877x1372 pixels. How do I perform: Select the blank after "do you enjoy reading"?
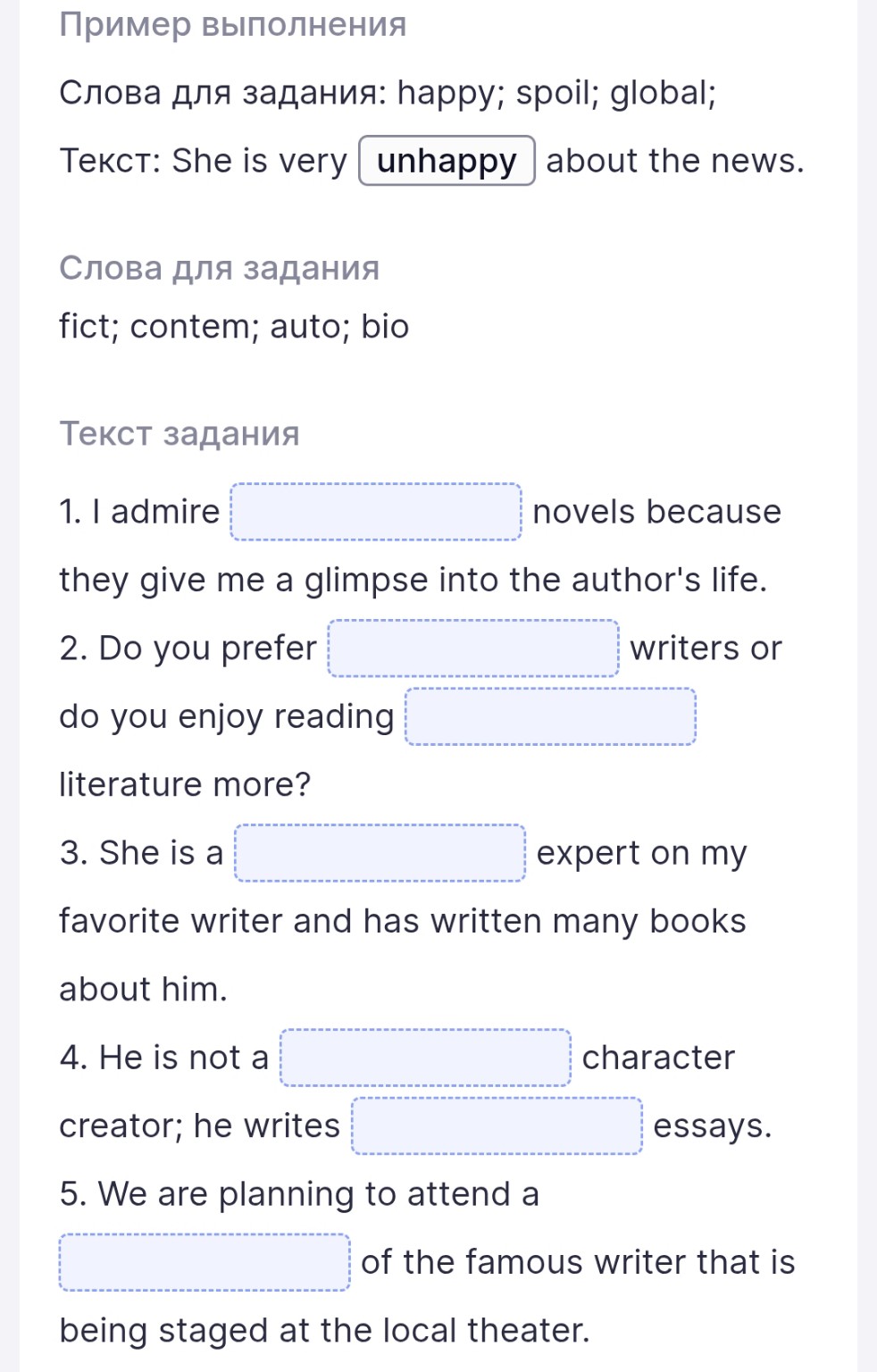pos(551,716)
